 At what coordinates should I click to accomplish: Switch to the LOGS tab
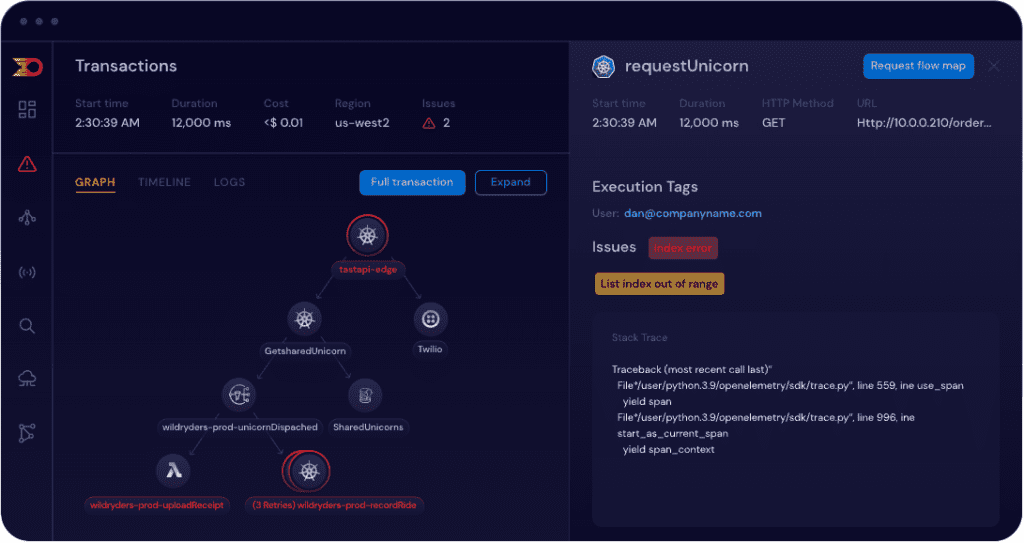click(x=229, y=182)
